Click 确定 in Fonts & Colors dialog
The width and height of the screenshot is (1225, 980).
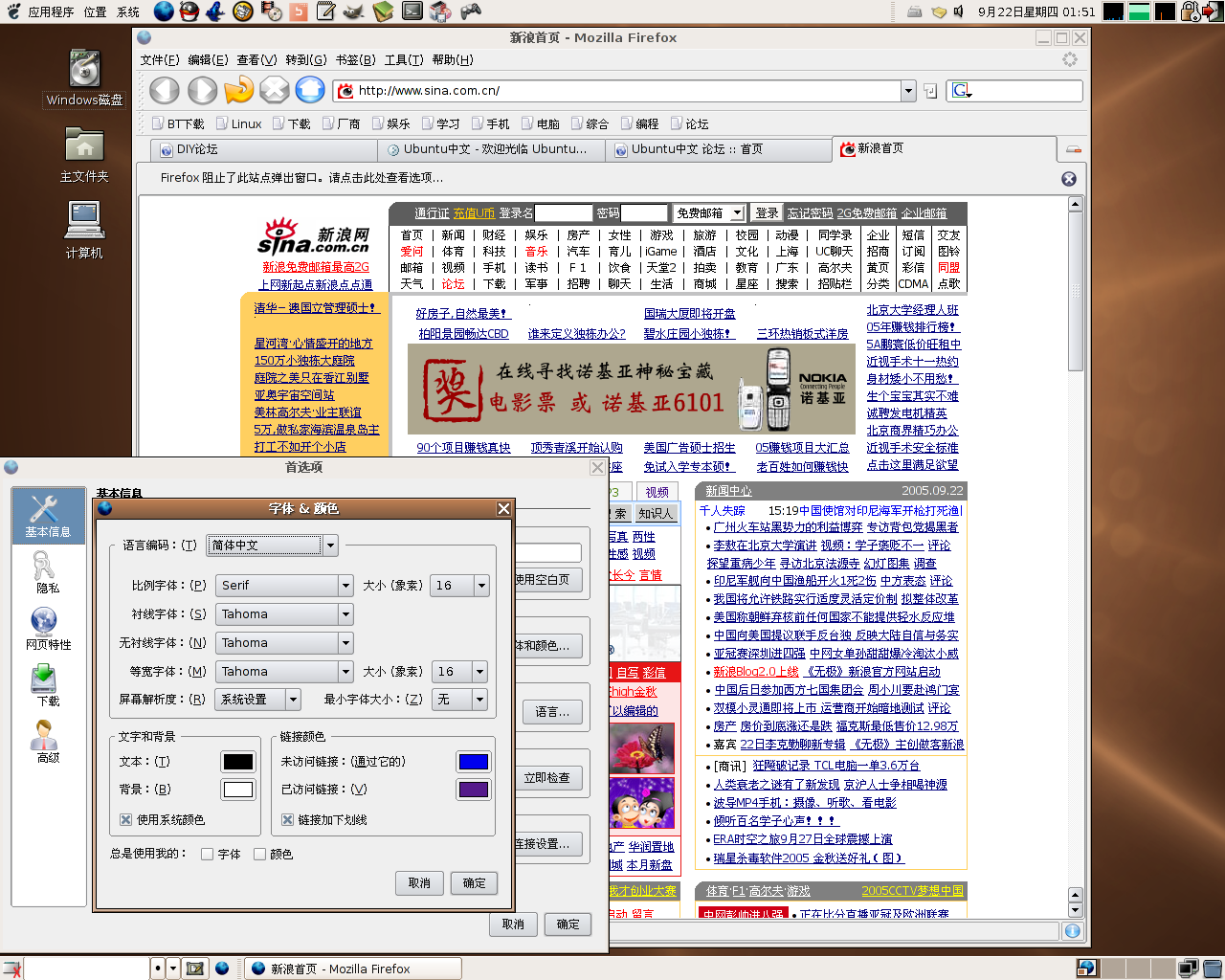pos(474,882)
